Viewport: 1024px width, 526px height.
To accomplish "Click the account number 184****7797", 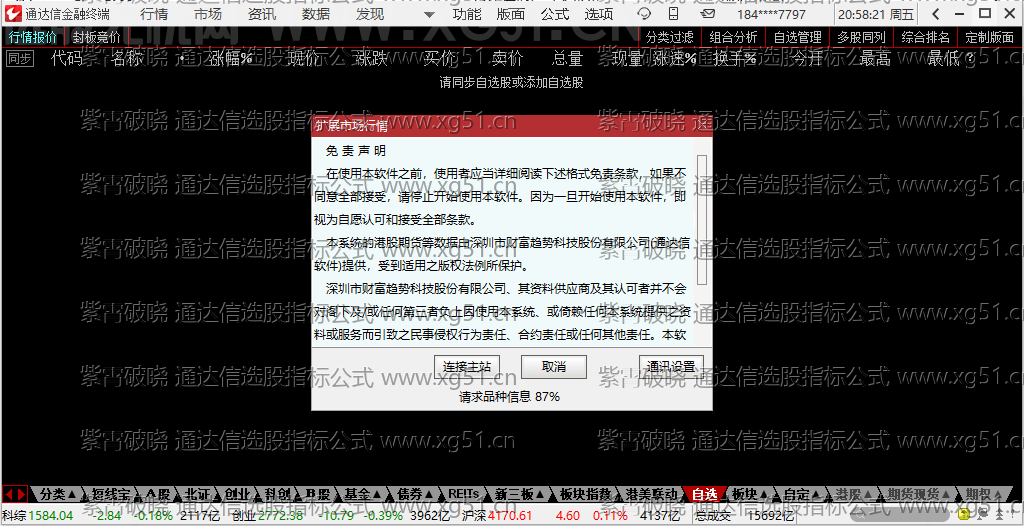I will click(x=771, y=14).
